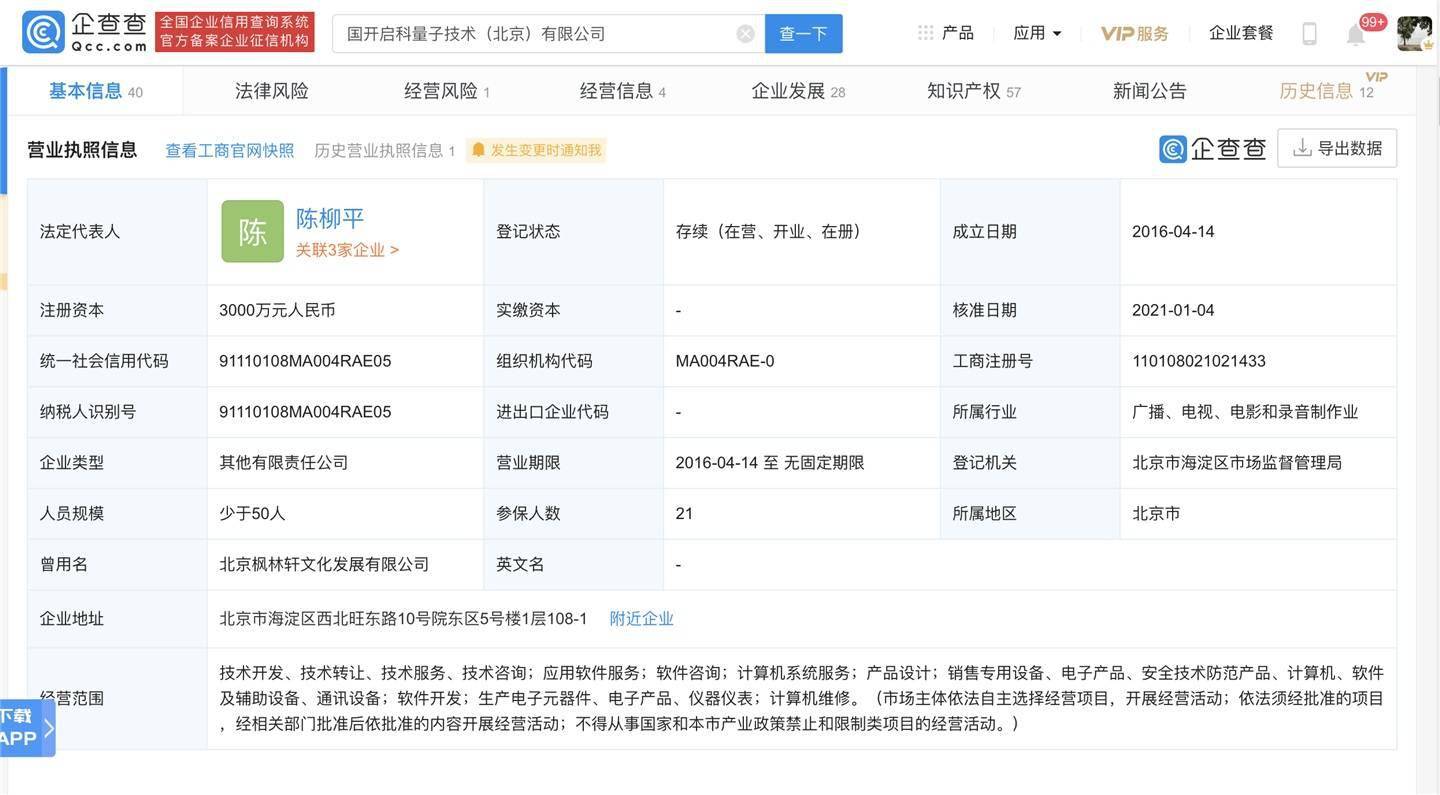Open 附近企业 link
Screen dimensions: 1440x795
[642, 618]
